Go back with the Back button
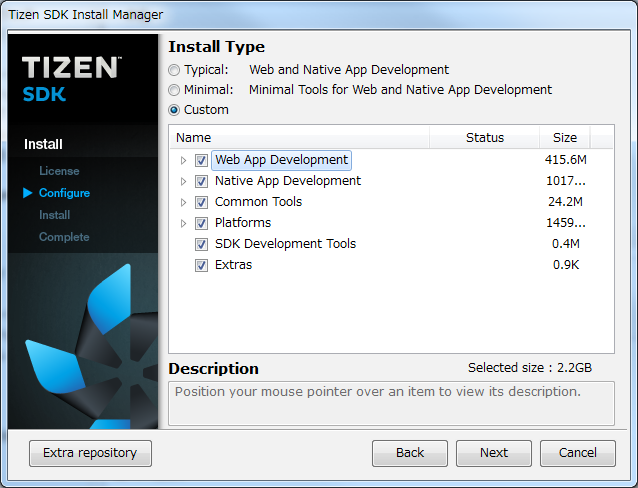 (x=410, y=453)
